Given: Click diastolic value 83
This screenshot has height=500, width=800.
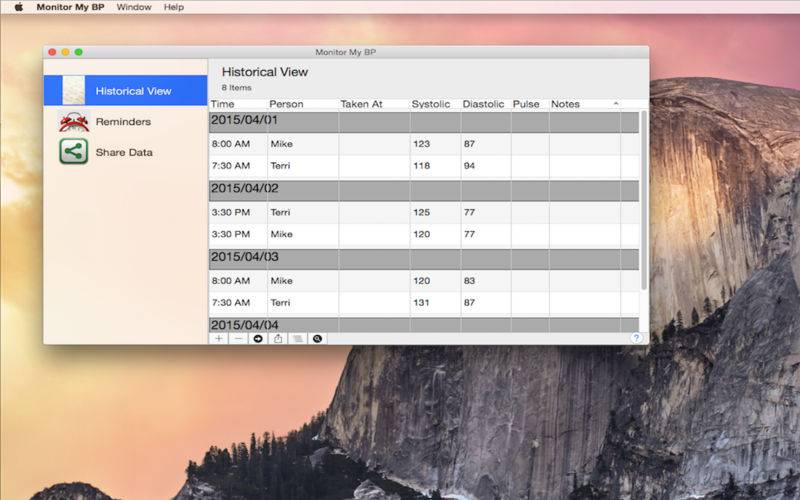Looking at the screenshot, I should 469,281.
